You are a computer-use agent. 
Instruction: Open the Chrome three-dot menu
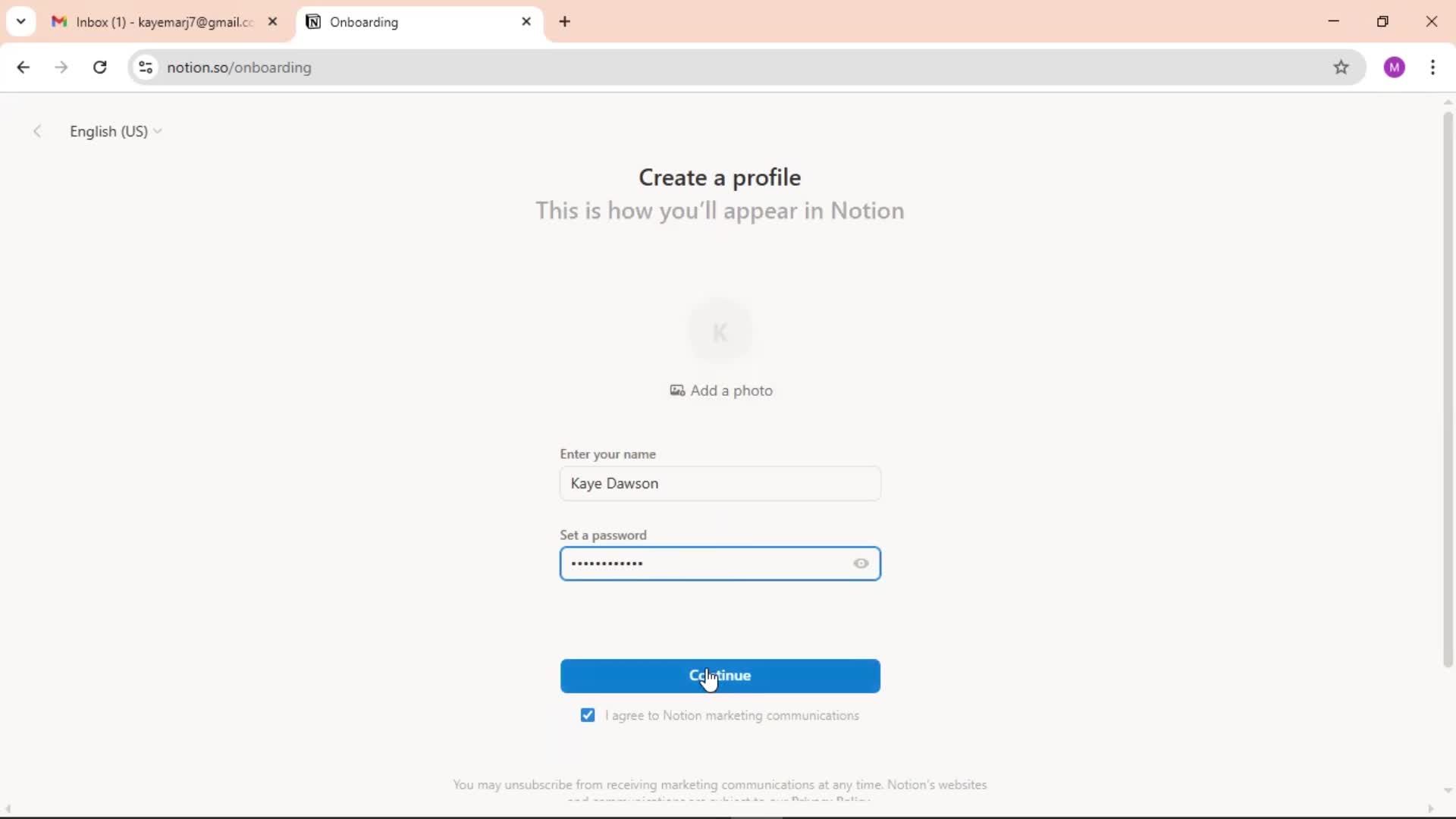1433,67
